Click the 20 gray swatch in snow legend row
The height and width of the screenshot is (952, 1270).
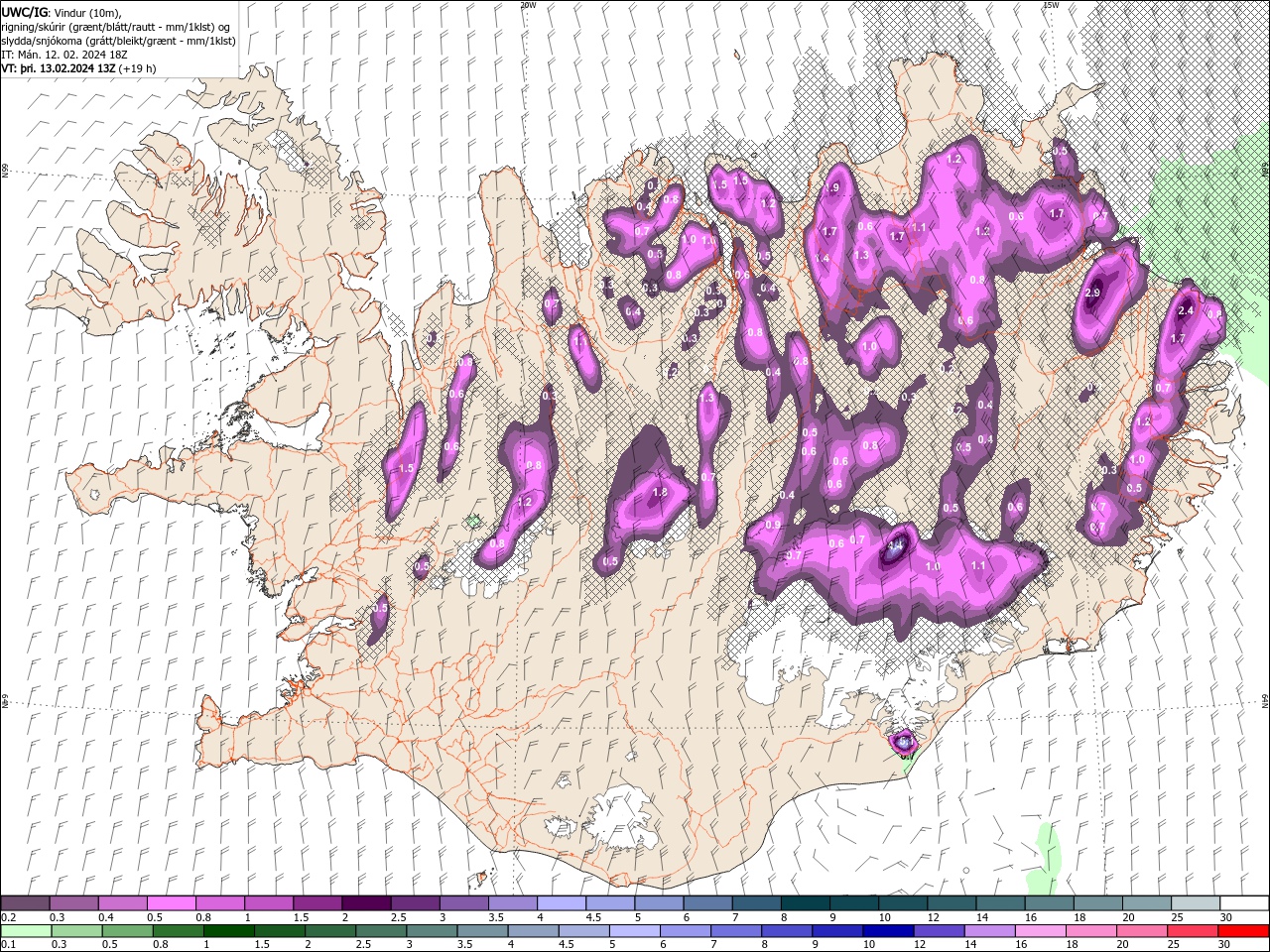(1147, 903)
